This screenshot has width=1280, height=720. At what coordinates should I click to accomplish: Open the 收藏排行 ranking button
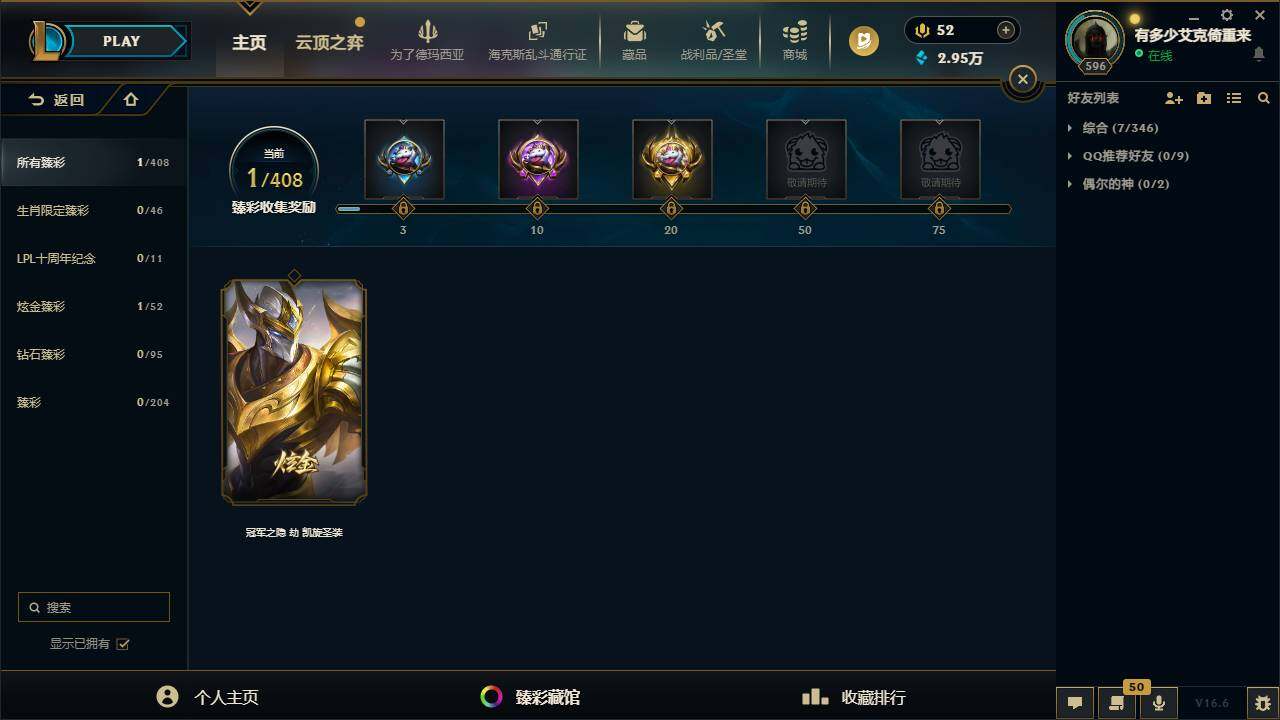click(x=854, y=697)
